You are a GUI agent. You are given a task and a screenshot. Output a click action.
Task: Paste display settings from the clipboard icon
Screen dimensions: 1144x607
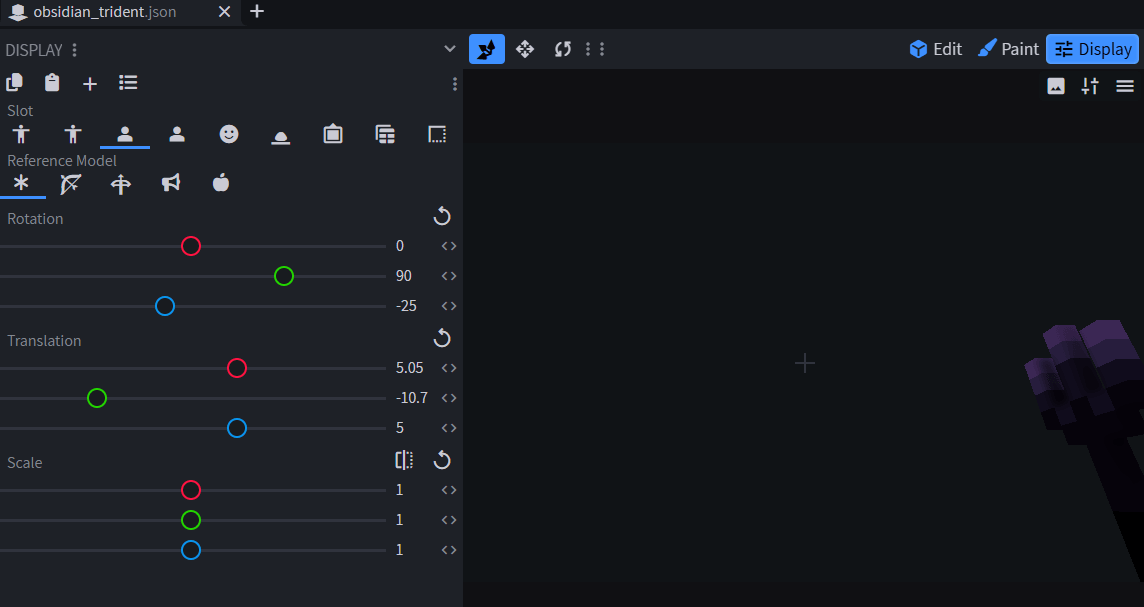(x=52, y=82)
